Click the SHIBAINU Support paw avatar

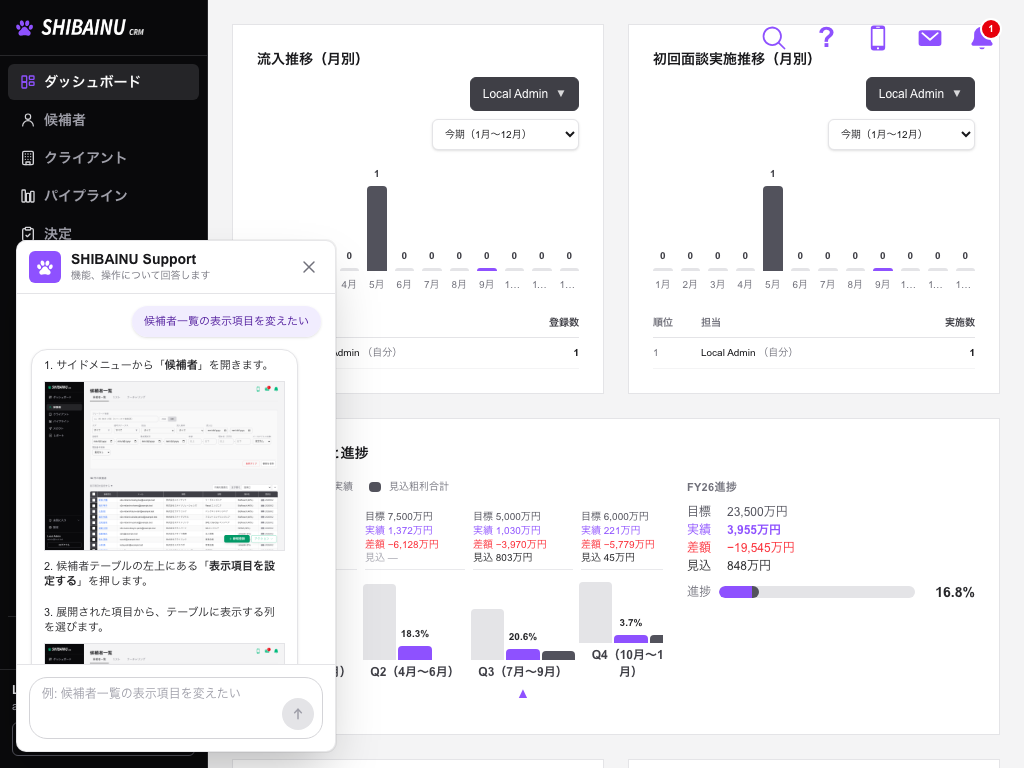[x=45, y=267]
